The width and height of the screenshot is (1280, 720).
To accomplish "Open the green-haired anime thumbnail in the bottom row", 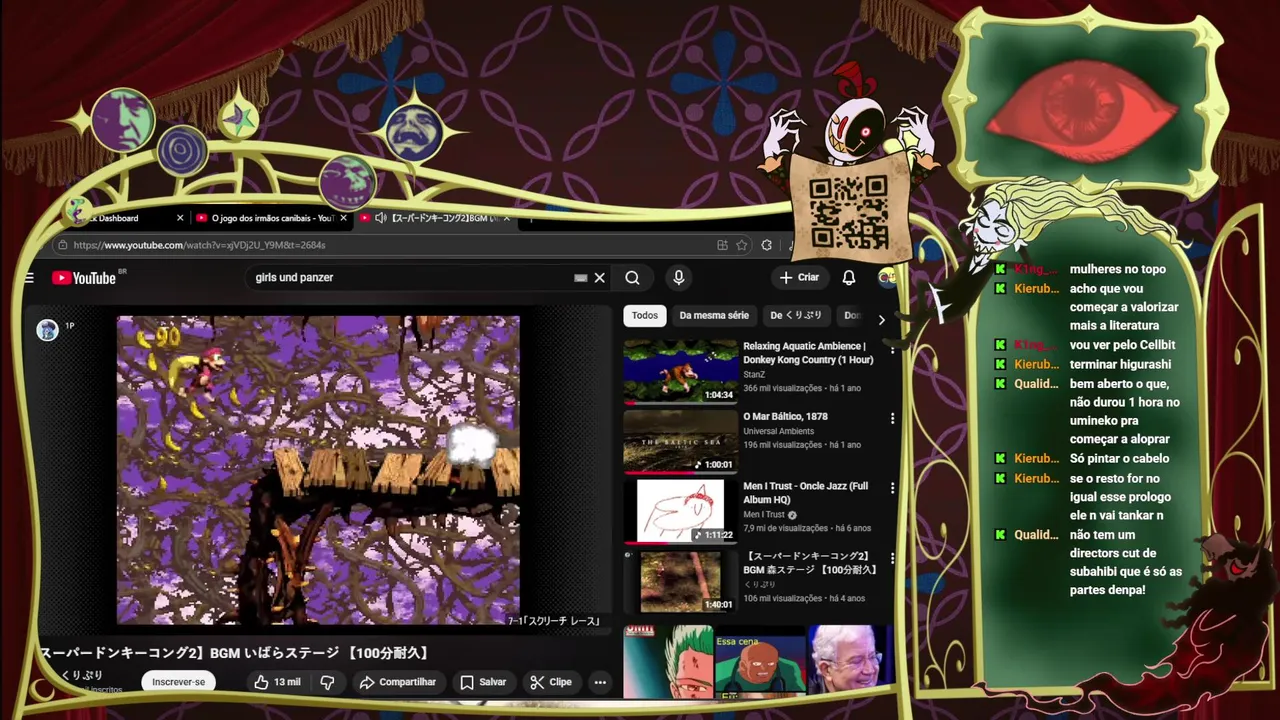I will click(x=668, y=660).
